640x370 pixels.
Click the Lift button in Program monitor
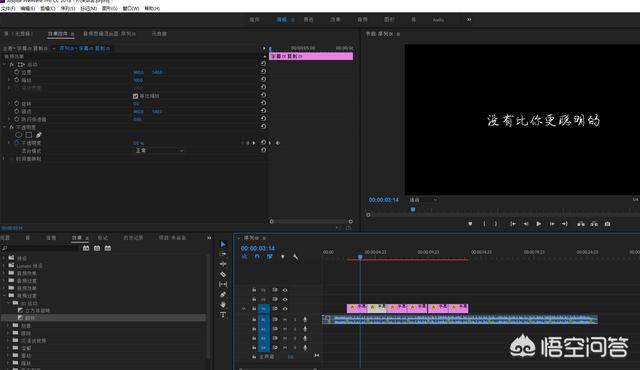click(x=581, y=224)
